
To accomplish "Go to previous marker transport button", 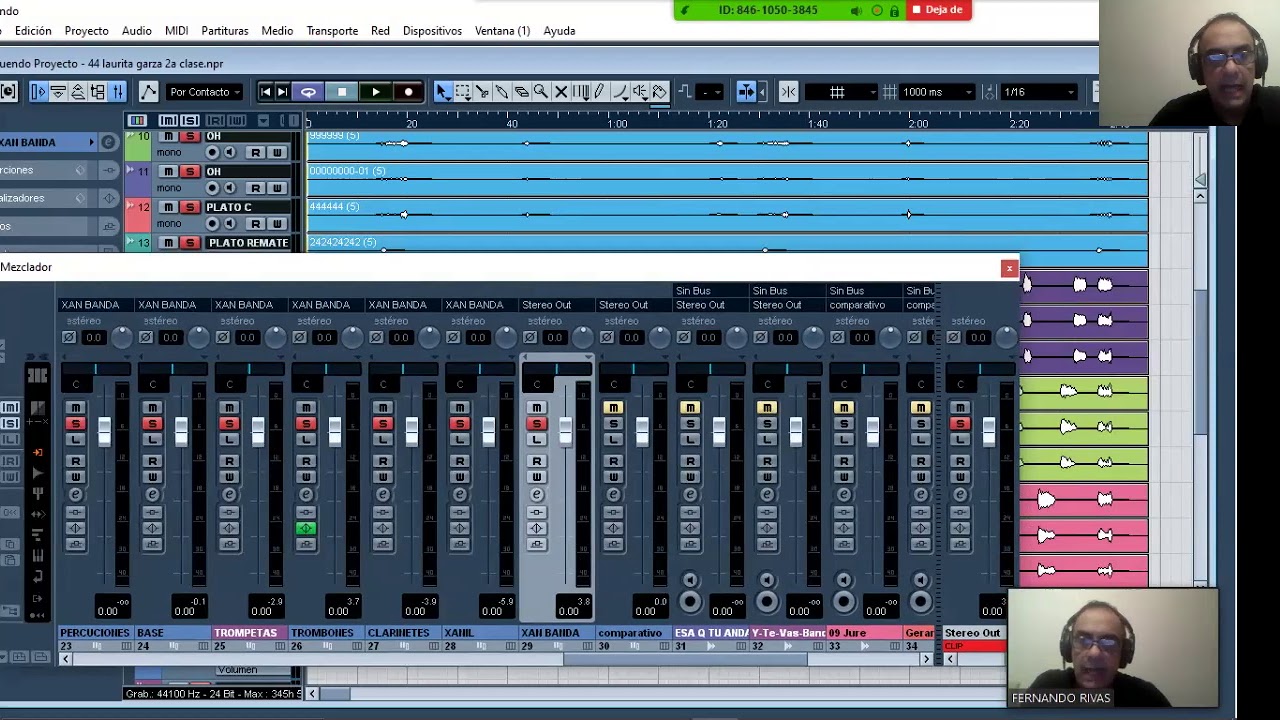I will tap(265, 92).
